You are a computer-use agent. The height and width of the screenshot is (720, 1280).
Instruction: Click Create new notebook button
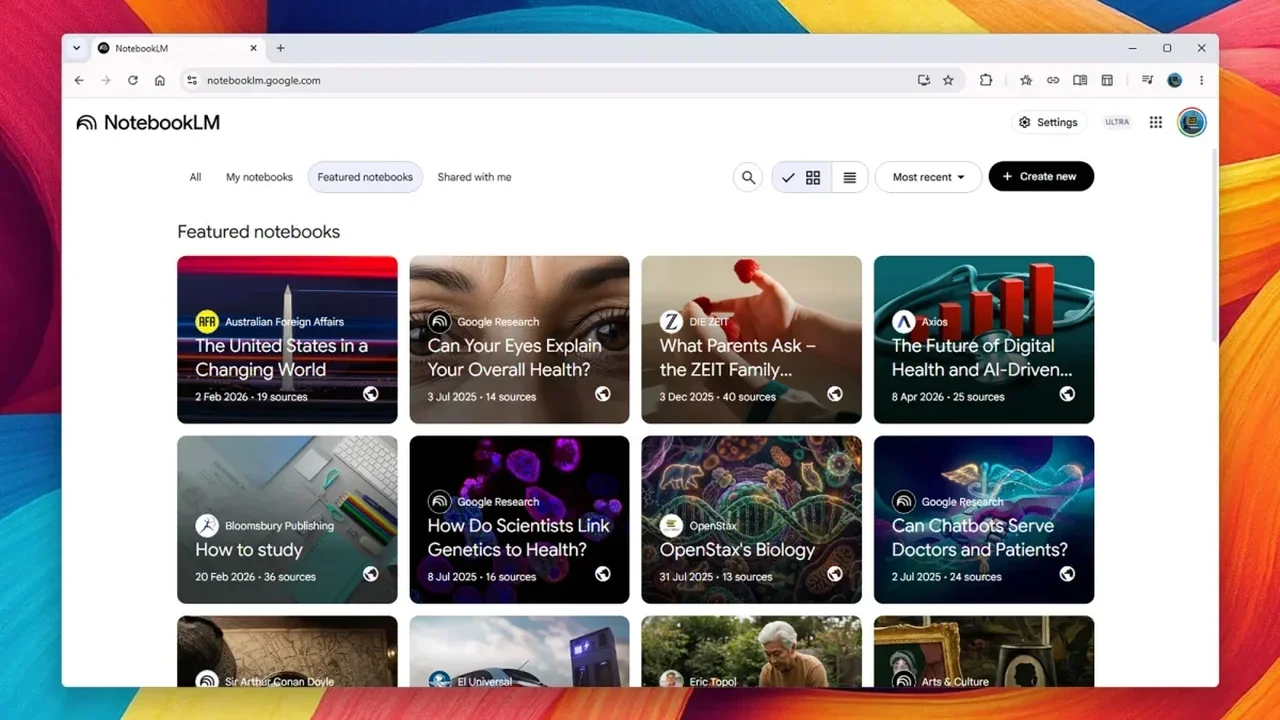click(1041, 176)
